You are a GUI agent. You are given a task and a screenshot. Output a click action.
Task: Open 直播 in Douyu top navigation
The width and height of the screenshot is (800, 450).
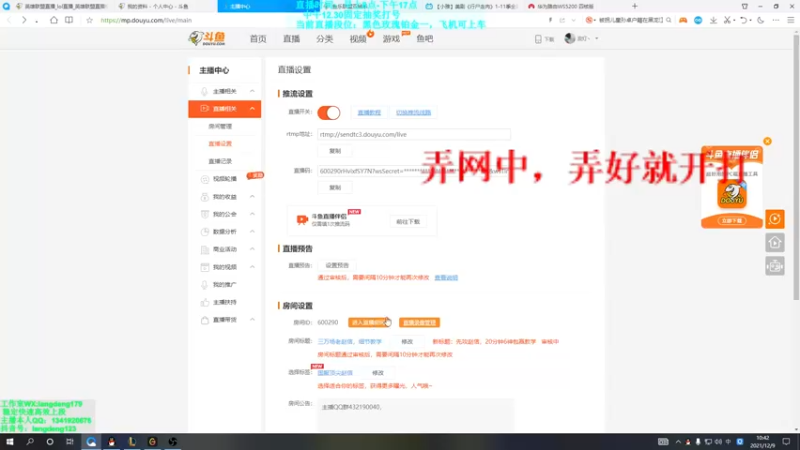coord(291,39)
